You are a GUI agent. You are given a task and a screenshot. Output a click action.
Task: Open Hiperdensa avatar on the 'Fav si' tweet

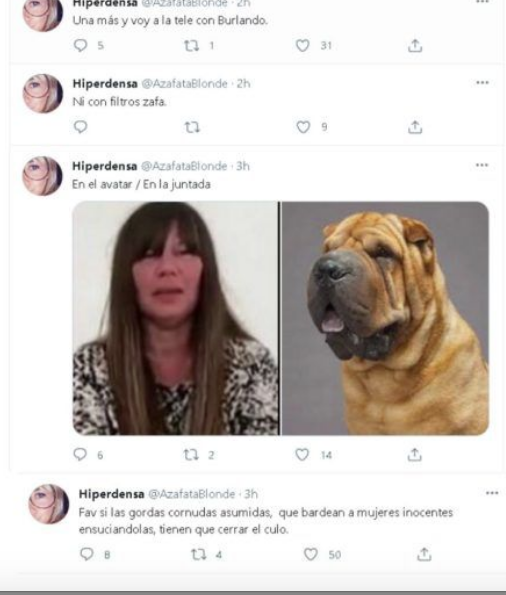49,504
